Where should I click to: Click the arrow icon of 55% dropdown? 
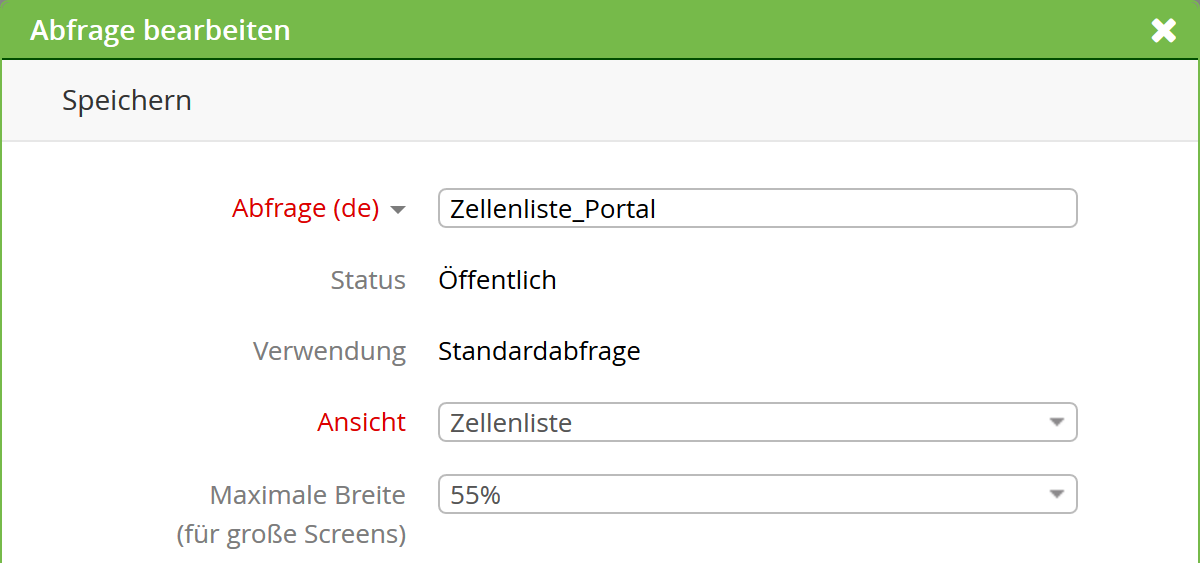tap(1057, 494)
